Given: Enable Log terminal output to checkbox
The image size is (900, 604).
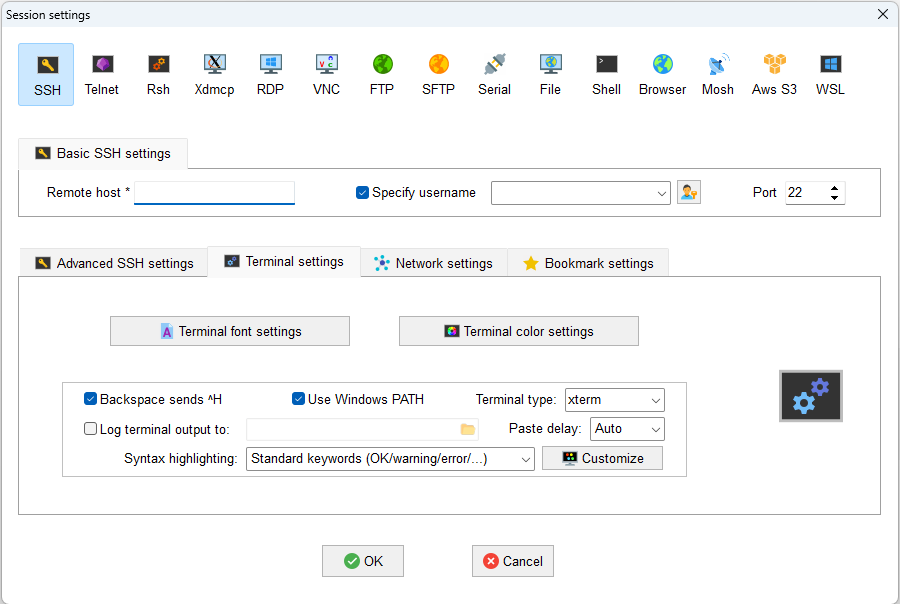Looking at the screenshot, I should 90,429.
